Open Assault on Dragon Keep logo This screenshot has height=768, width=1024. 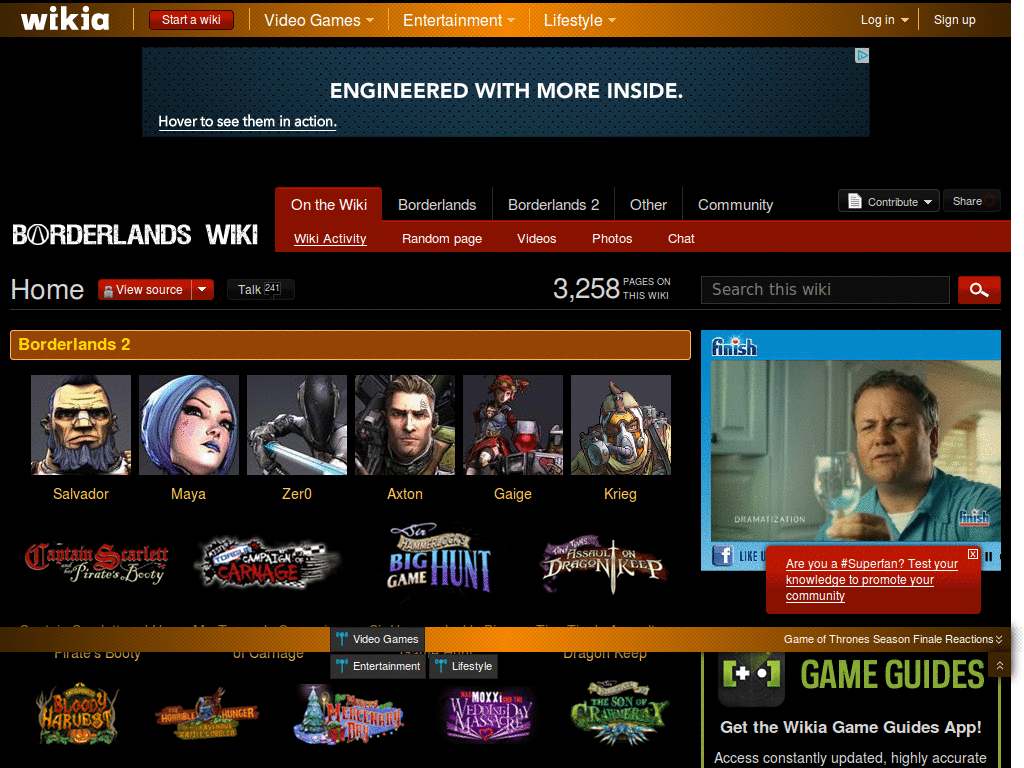tap(605, 565)
